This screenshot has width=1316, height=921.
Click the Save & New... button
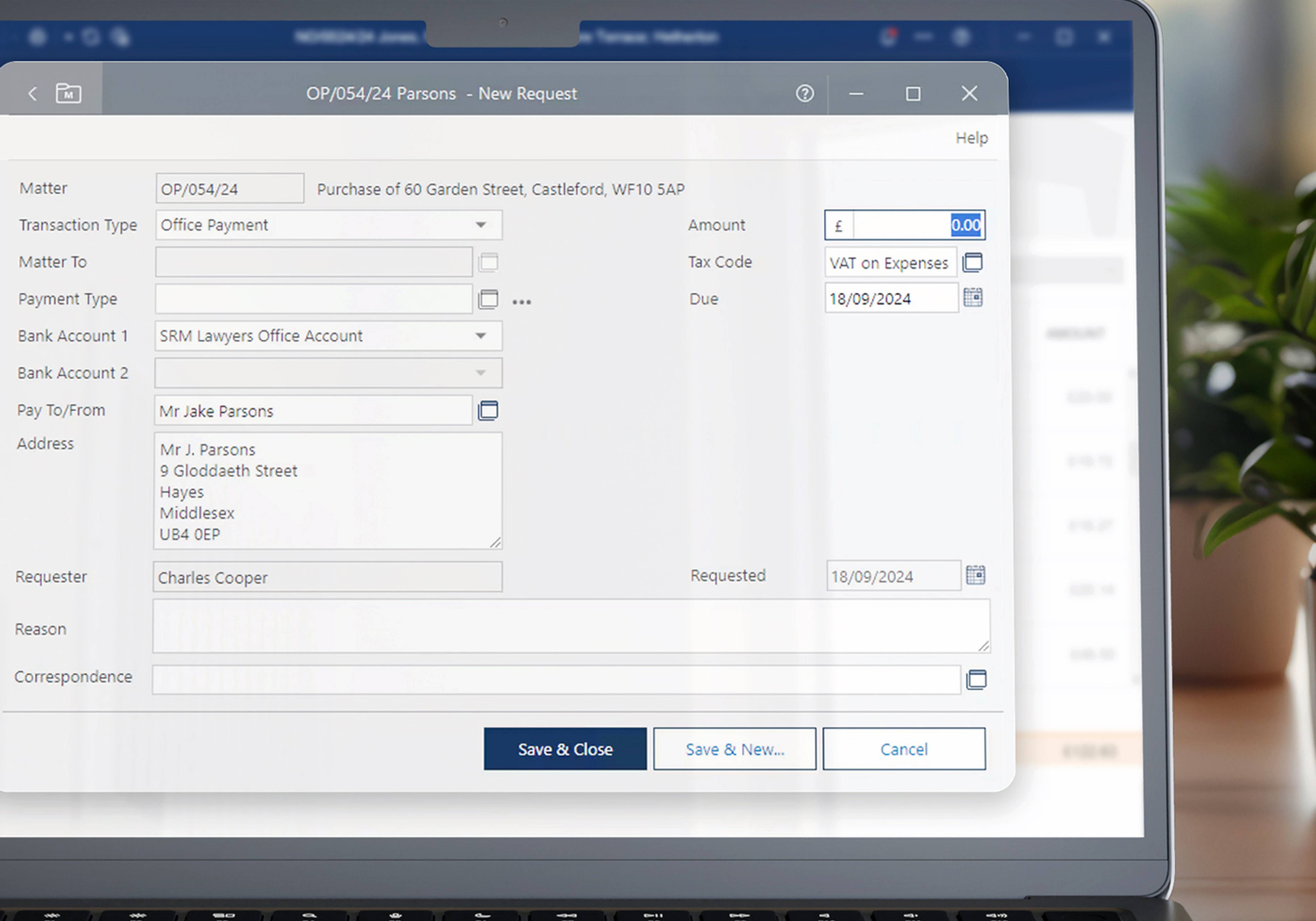[x=735, y=749]
